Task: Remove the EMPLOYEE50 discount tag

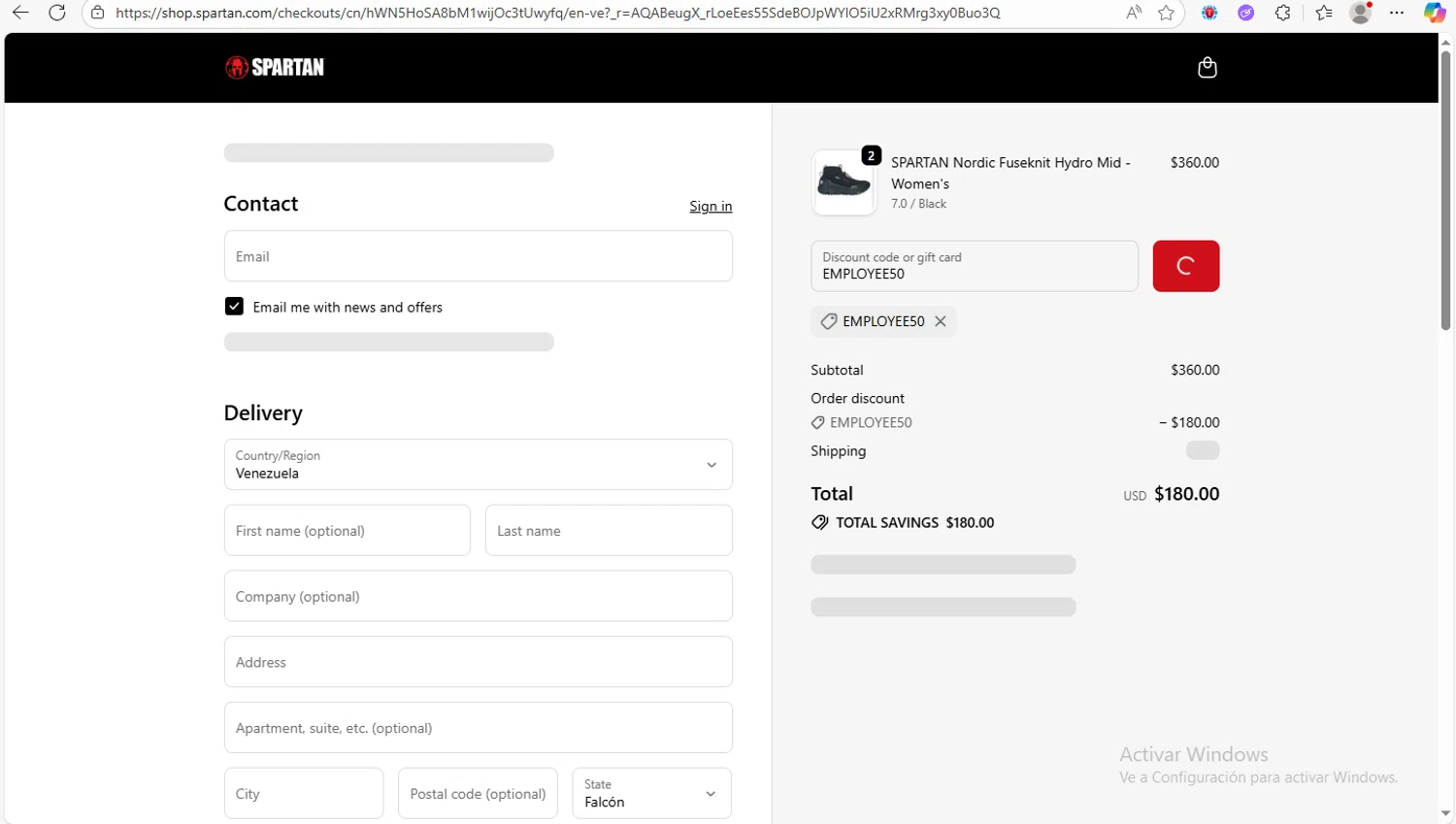Action: 941,321
